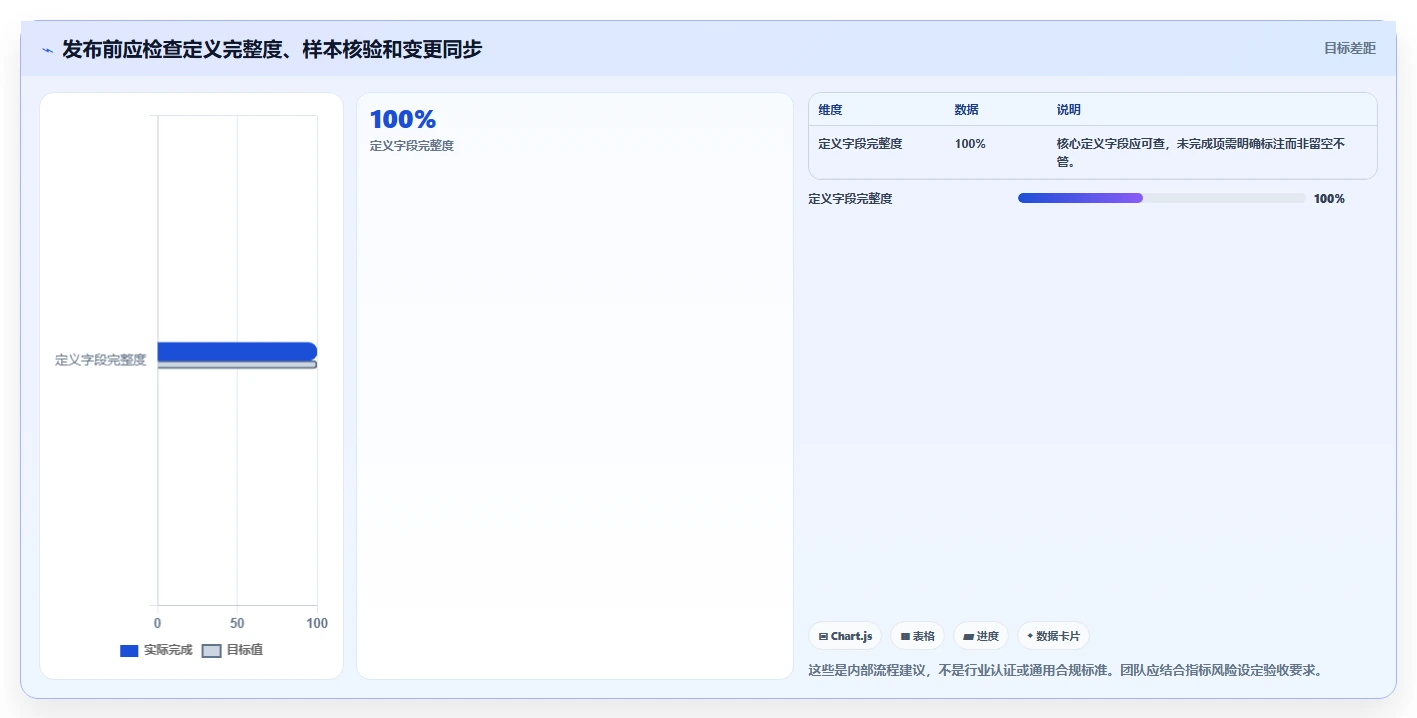Click the blue 实际完成 legend color box
The image size is (1417, 718).
[129, 651]
